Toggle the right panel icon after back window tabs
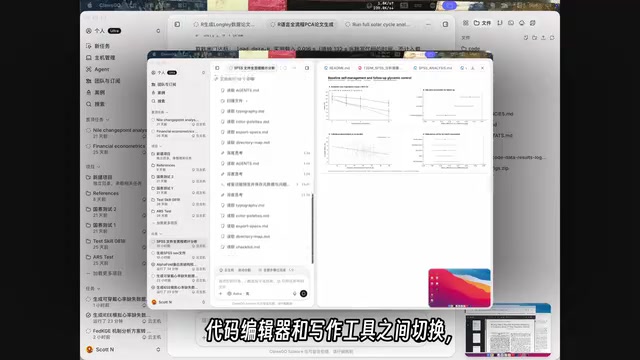Image resolution: width=640 pixels, height=360 pixels. [445, 24]
